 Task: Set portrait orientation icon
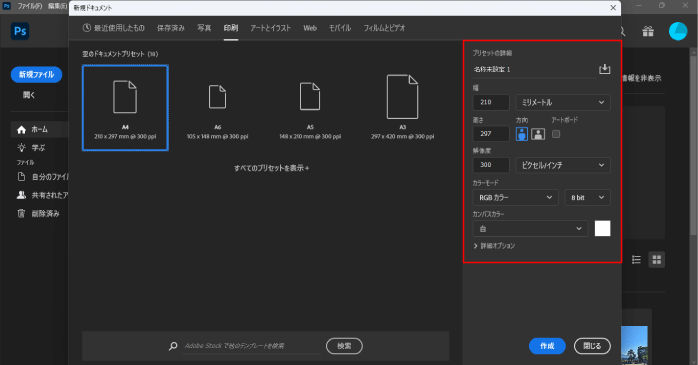[x=522, y=134]
